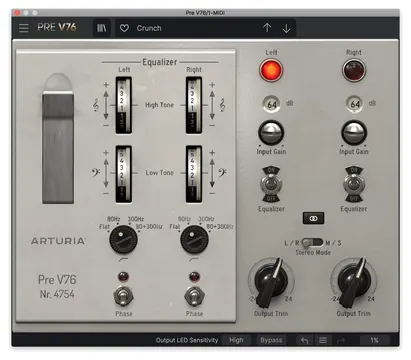Click the Left 64 dB gain display
411x360 pixels.
point(272,104)
